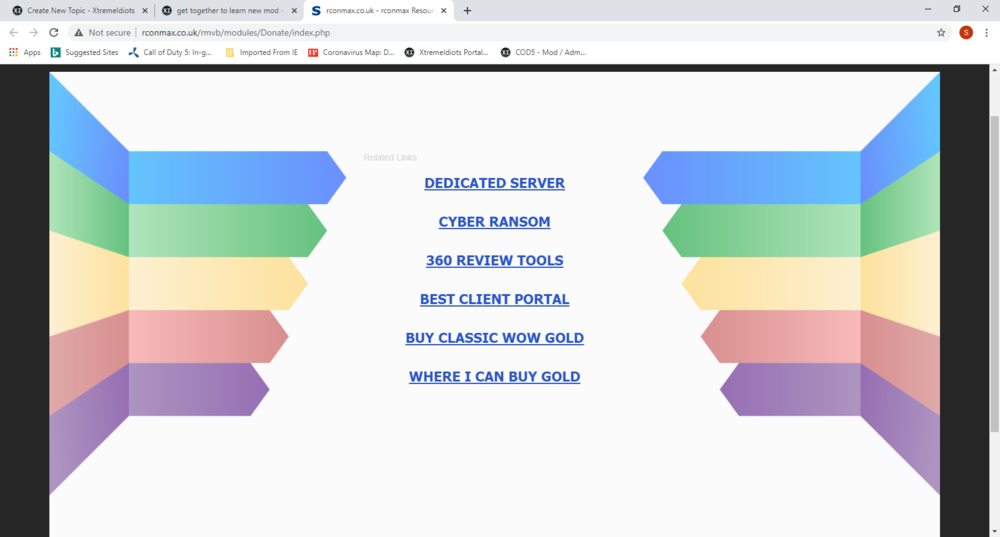This screenshot has width=1000, height=537.
Task: Open Coronavirus Map bookmark
Action: 351,52
